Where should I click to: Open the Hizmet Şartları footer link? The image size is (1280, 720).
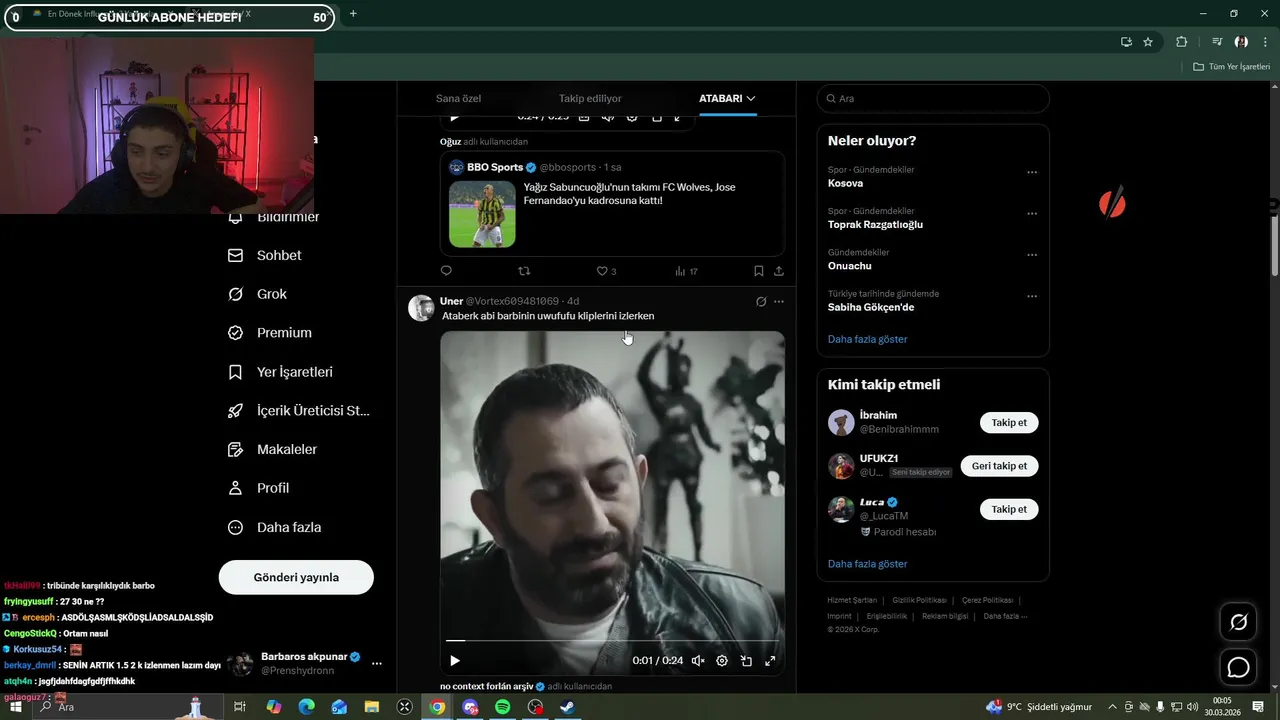click(852, 600)
